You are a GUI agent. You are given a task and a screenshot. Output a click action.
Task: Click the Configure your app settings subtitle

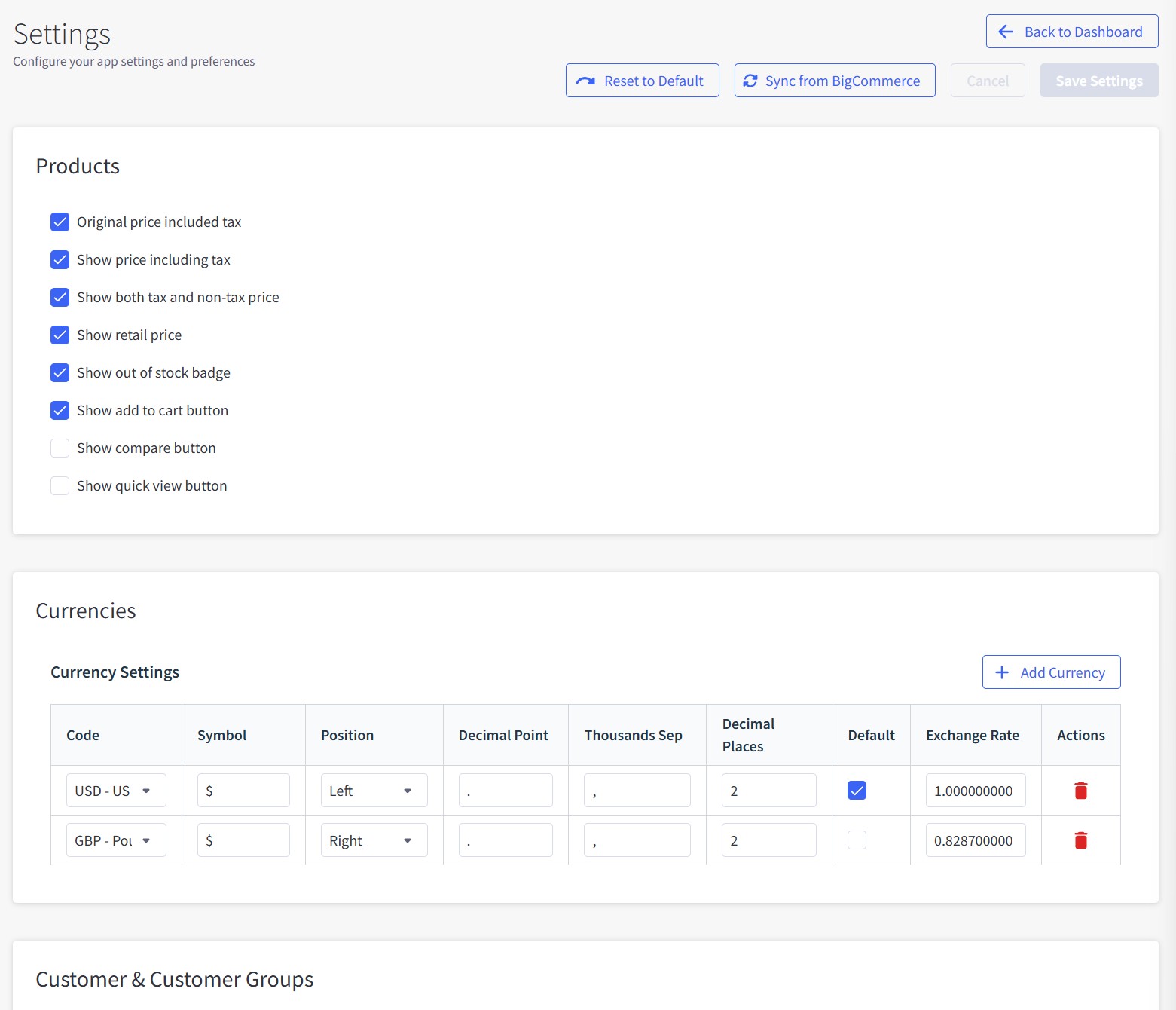pyautogui.click(x=134, y=61)
